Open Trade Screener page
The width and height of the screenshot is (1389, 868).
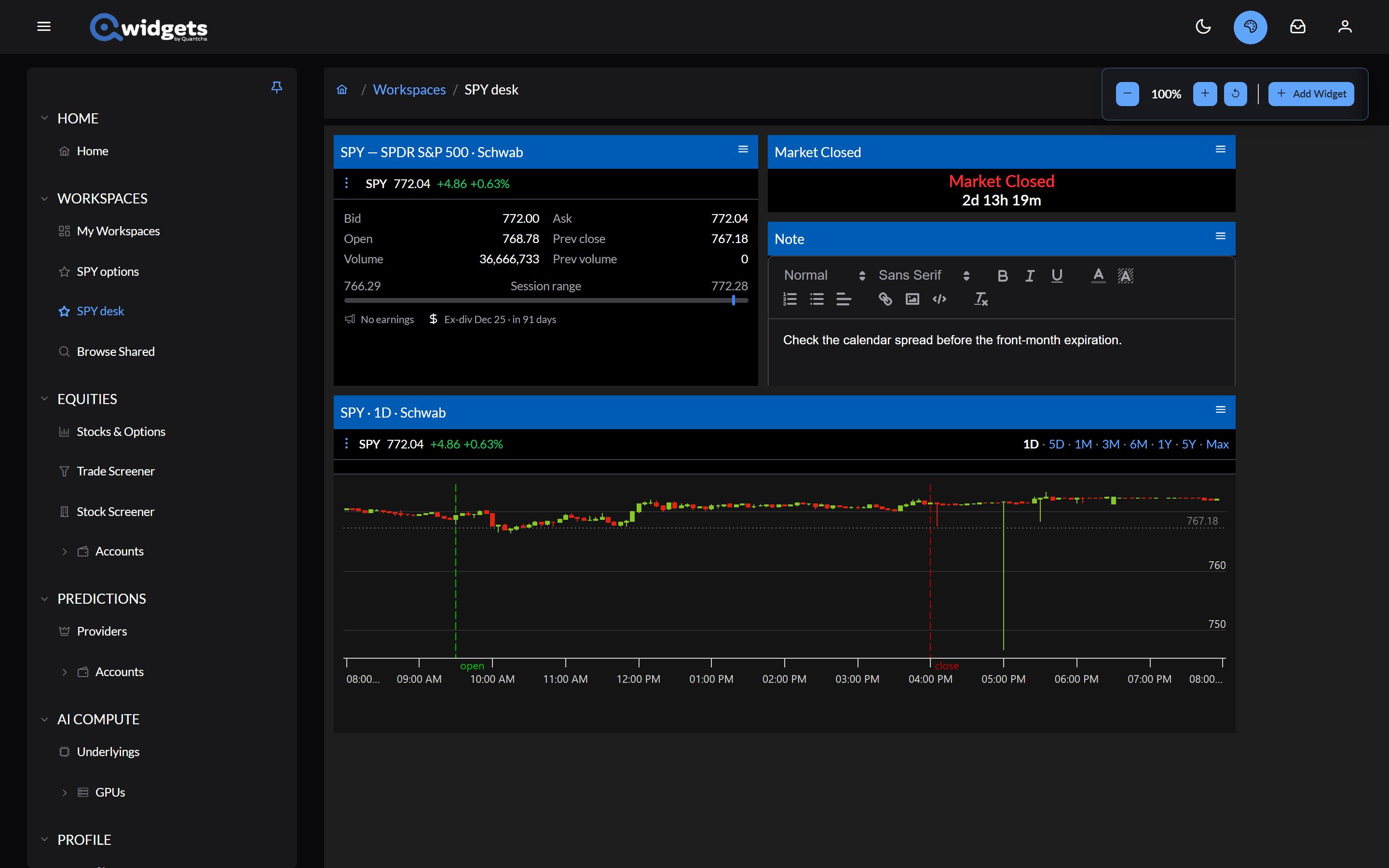116,471
